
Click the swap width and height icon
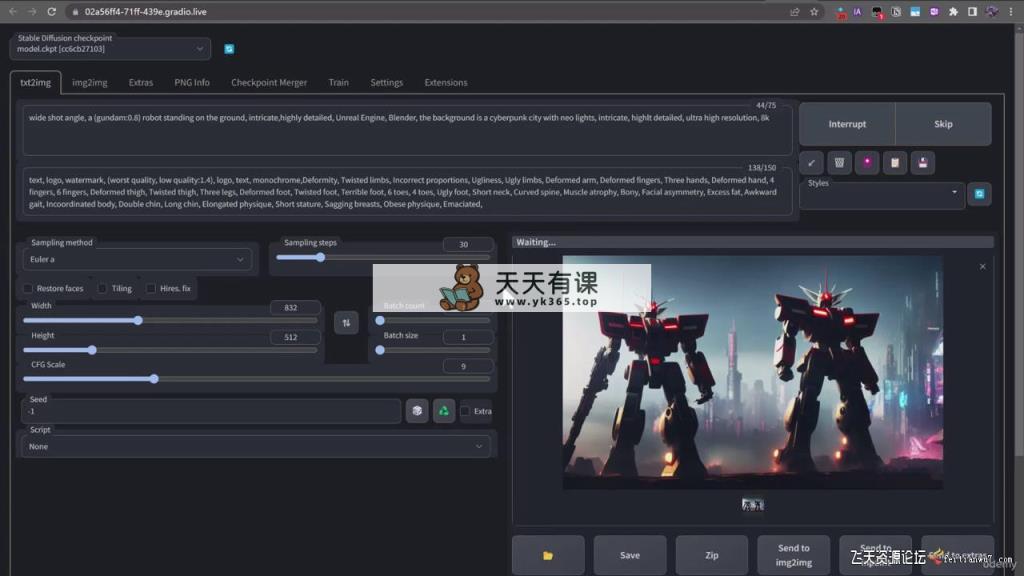[x=346, y=323]
